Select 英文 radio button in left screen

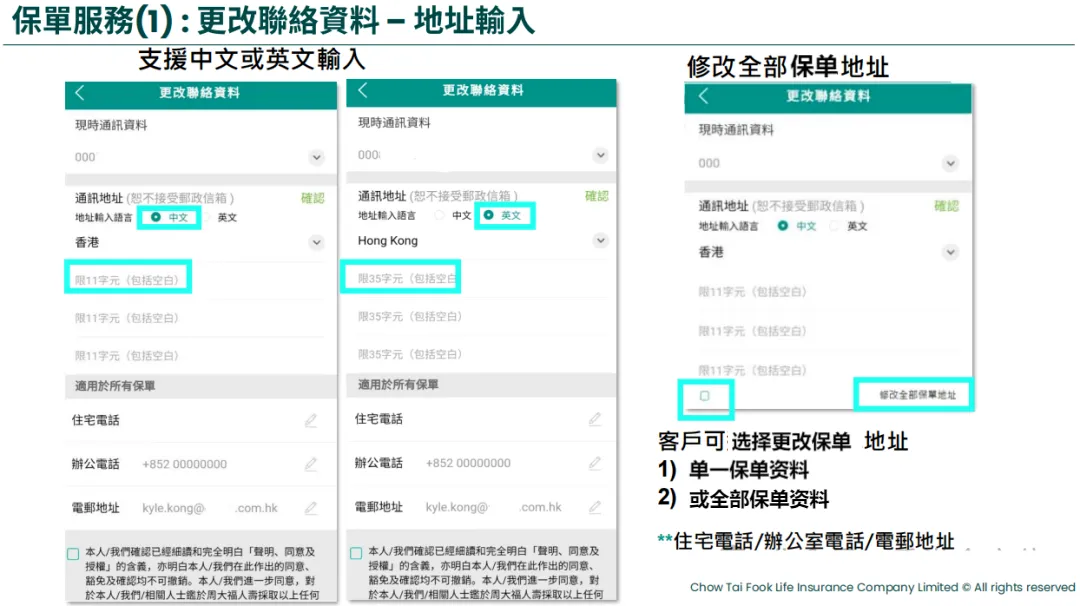tap(206, 217)
